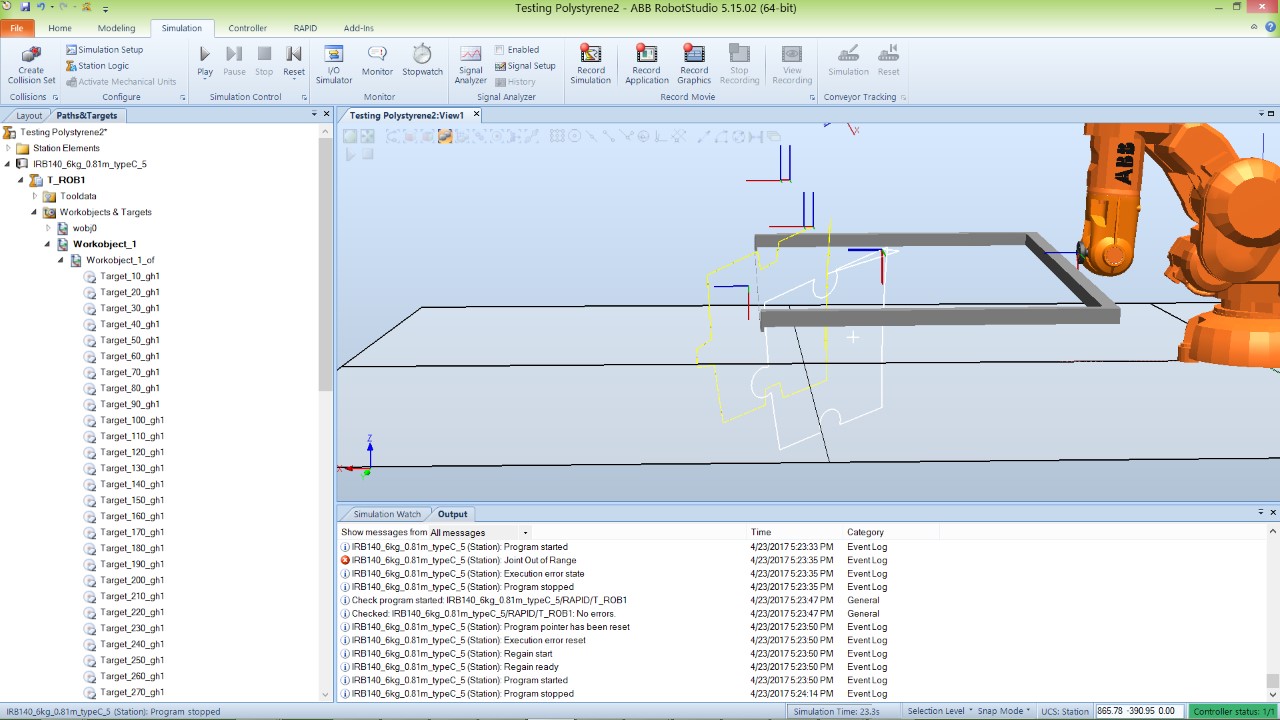The image size is (1280, 720).
Task: Collapse the IRB140_6kg_0.81m_typeC_5 node
Action: (x=8, y=164)
